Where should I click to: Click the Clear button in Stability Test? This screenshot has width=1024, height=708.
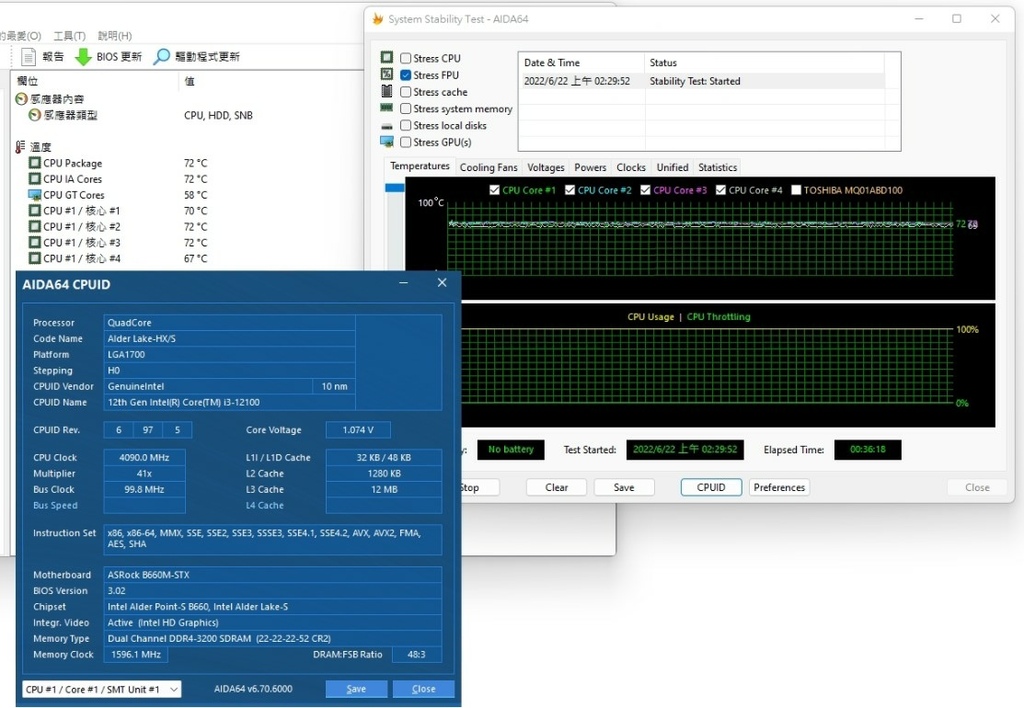tap(556, 487)
